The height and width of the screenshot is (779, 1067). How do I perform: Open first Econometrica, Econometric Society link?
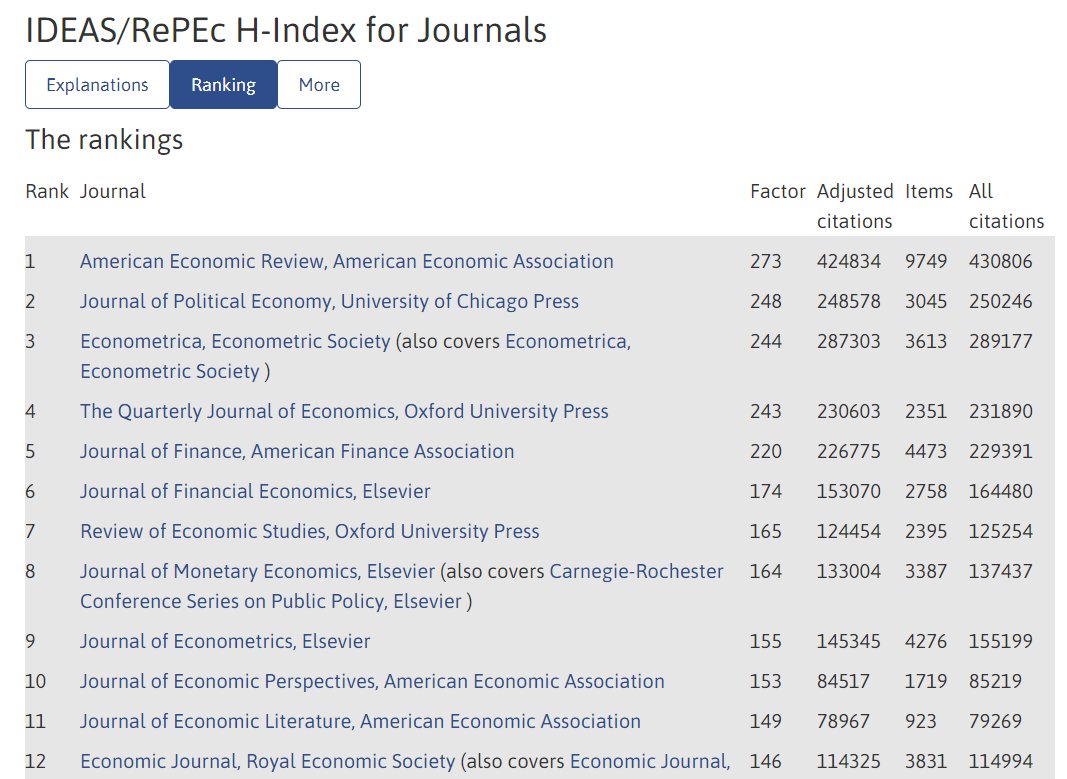(x=235, y=342)
